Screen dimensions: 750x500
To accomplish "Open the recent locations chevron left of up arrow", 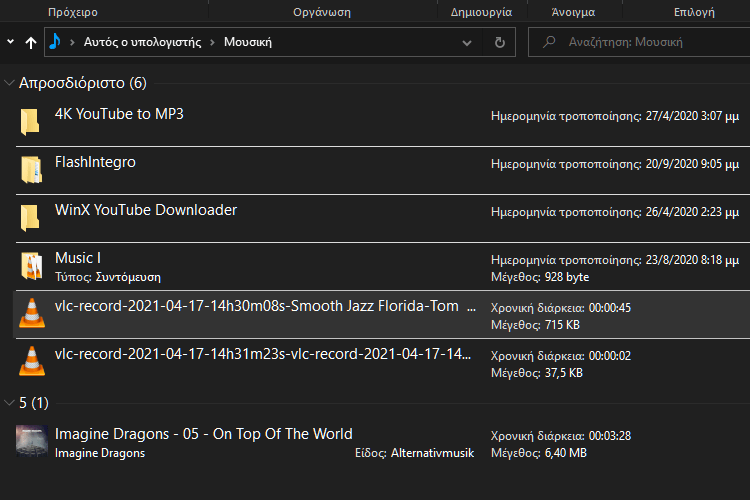I will [x=11, y=42].
